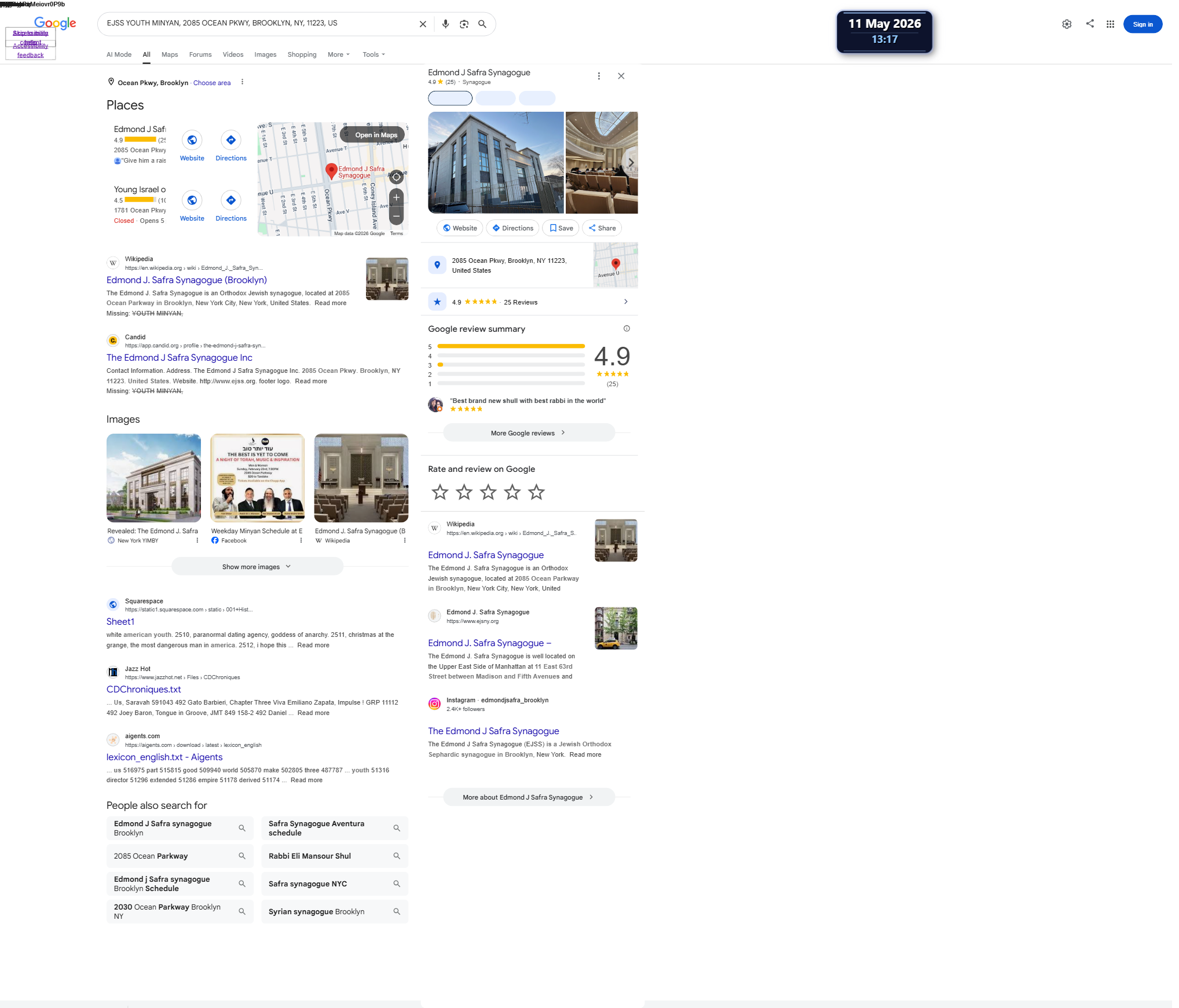Close the Edmond J Safra Synagogue panel
1179x1008 pixels.
coord(621,76)
